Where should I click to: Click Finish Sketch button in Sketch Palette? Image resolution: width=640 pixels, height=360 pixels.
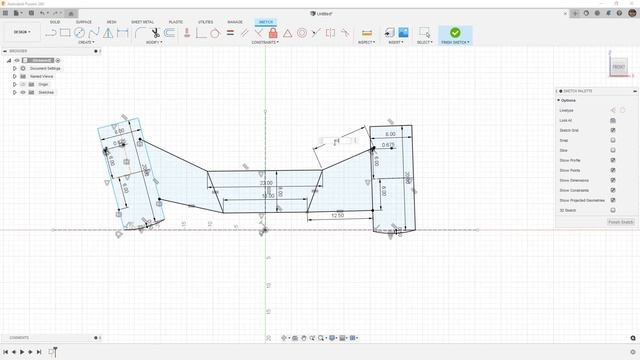click(x=621, y=222)
